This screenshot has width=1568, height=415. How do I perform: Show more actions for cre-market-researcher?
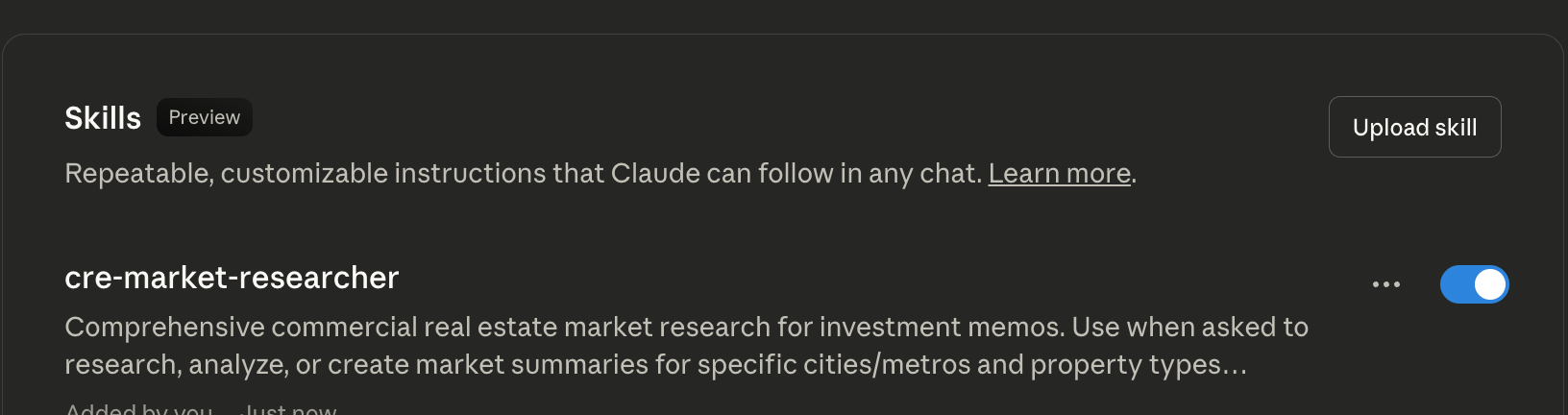point(1385,284)
